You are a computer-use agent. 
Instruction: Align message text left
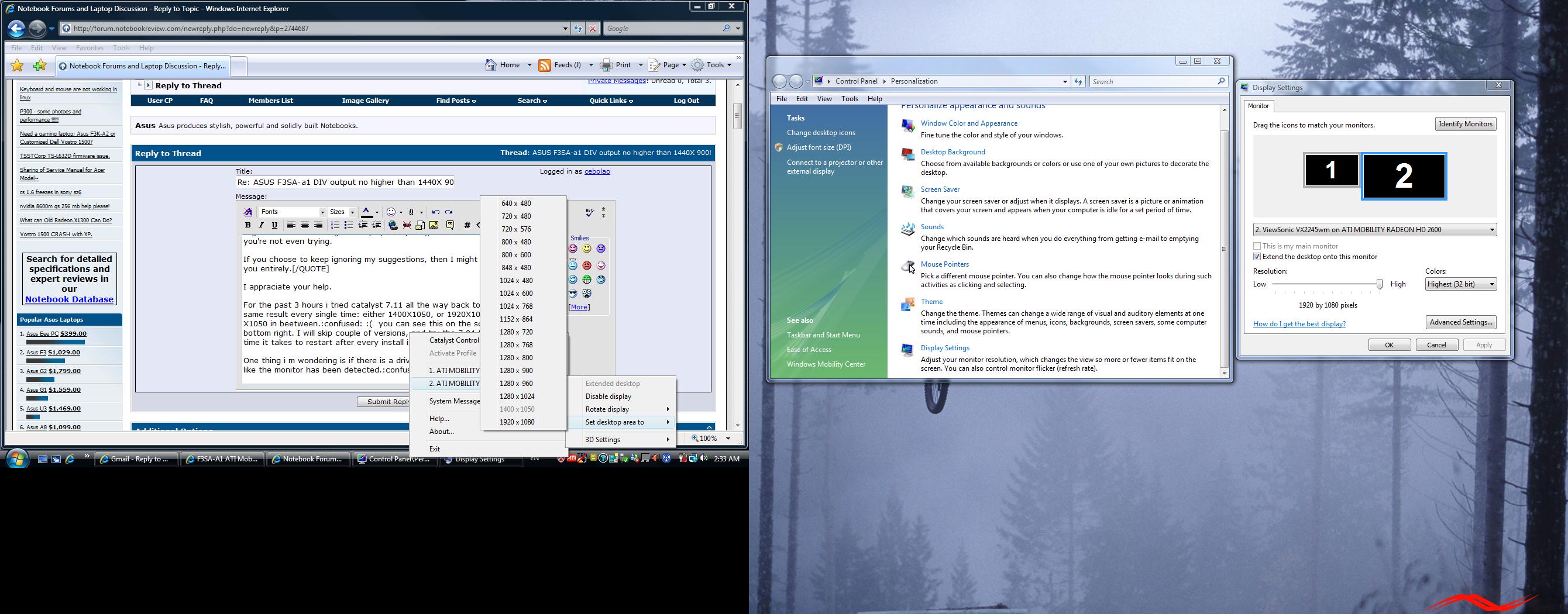[x=291, y=225]
